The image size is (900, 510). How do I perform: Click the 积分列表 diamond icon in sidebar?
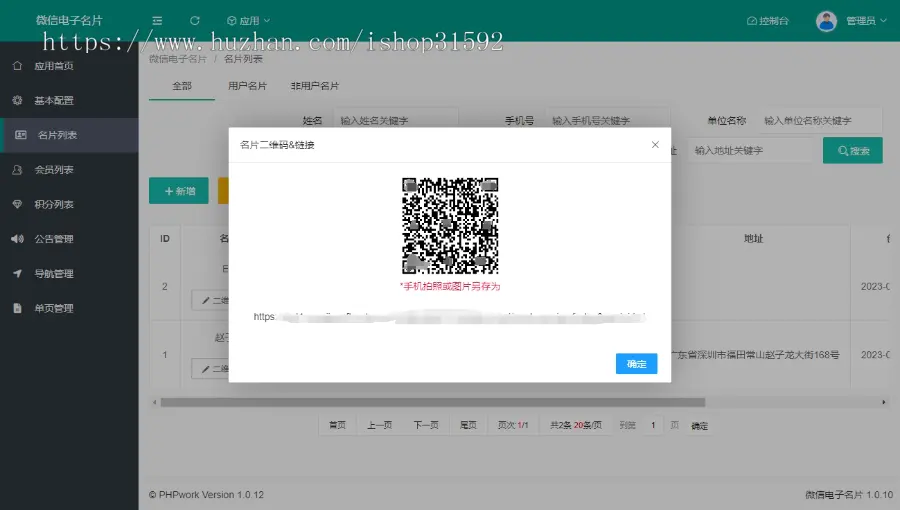[x=17, y=204]
